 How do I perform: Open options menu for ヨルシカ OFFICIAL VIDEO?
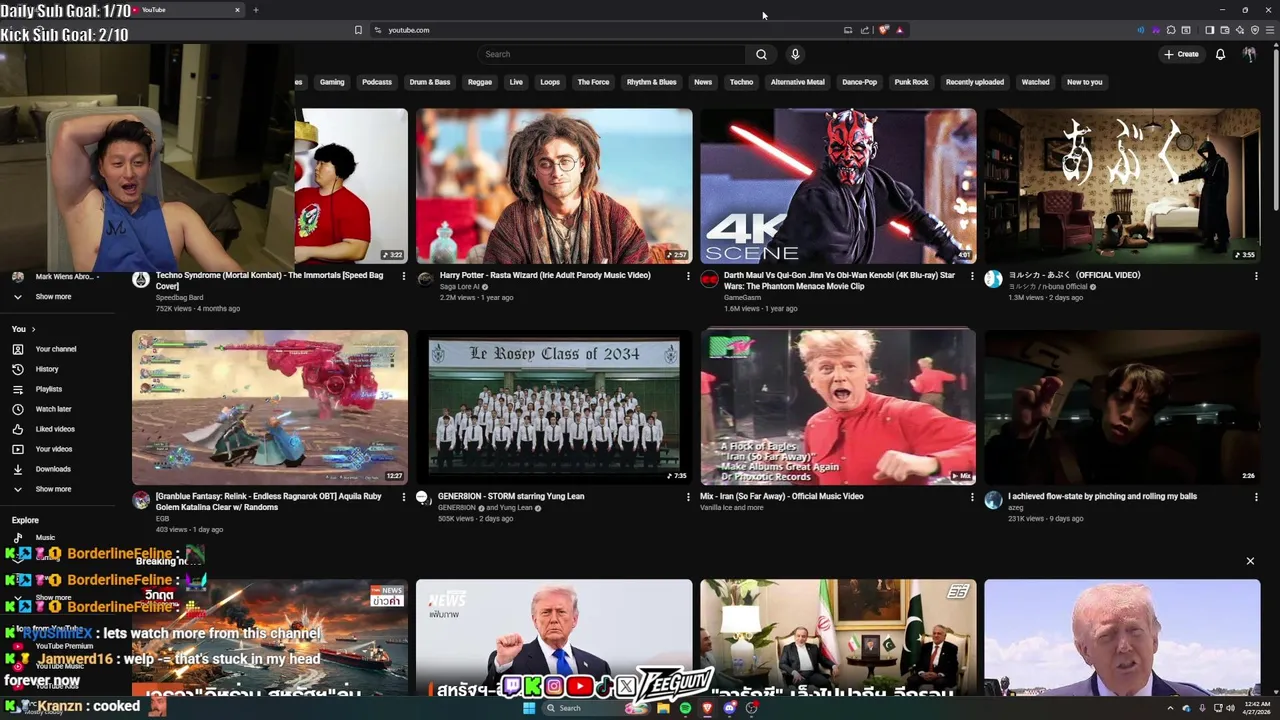(x=1256, y=276)
